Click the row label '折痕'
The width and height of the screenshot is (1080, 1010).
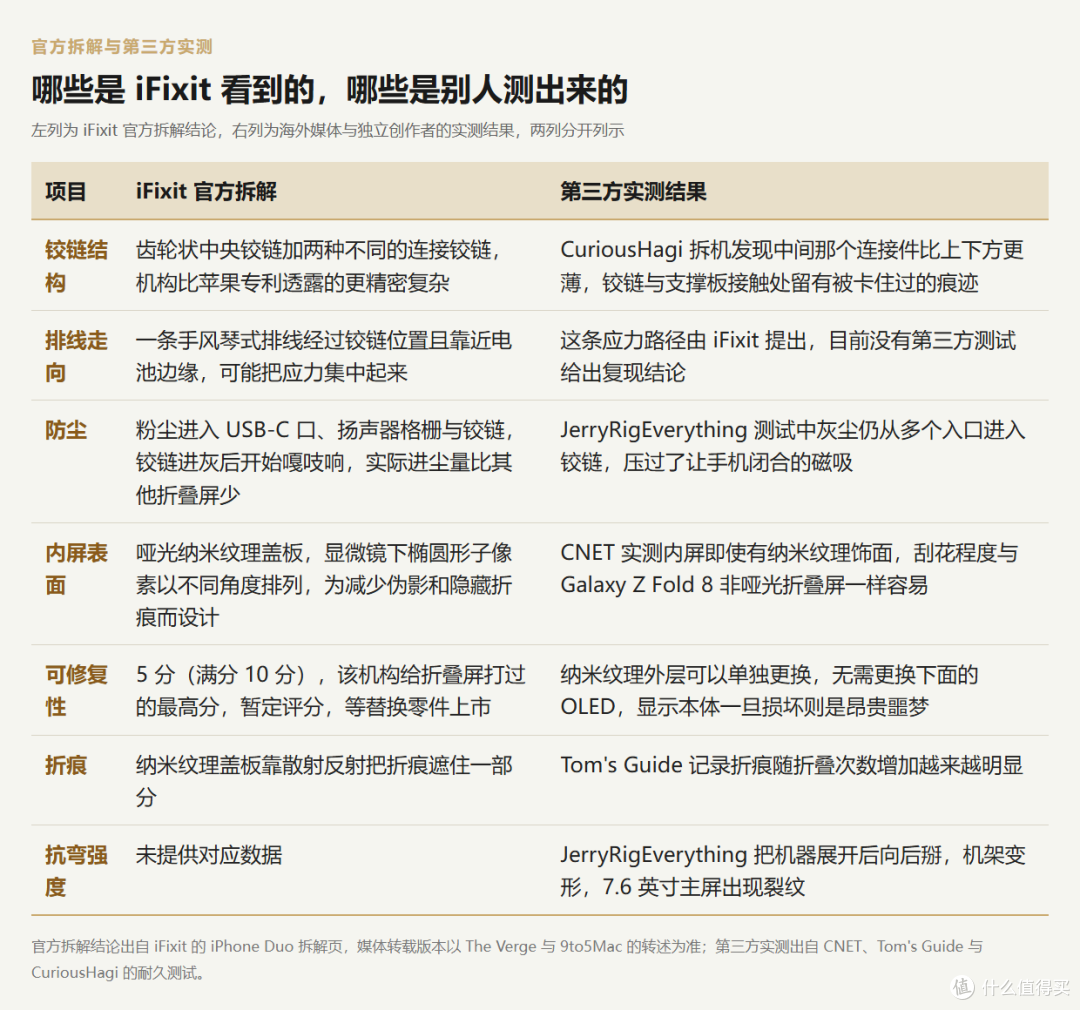coord(65,765)
